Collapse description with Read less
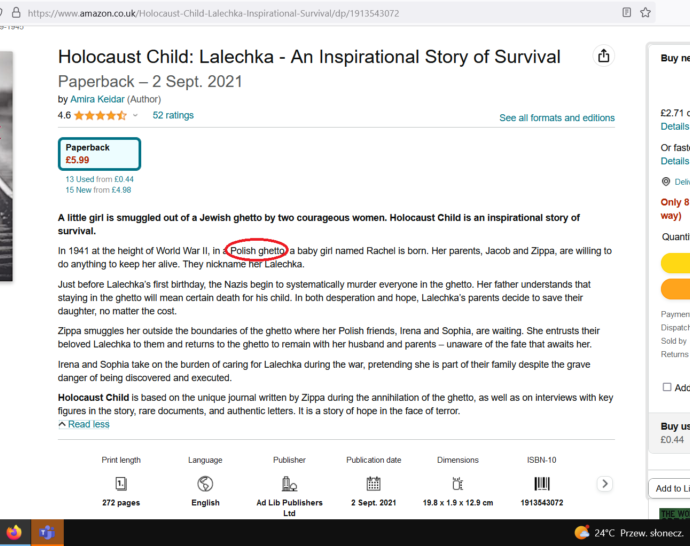 (83, 424)
